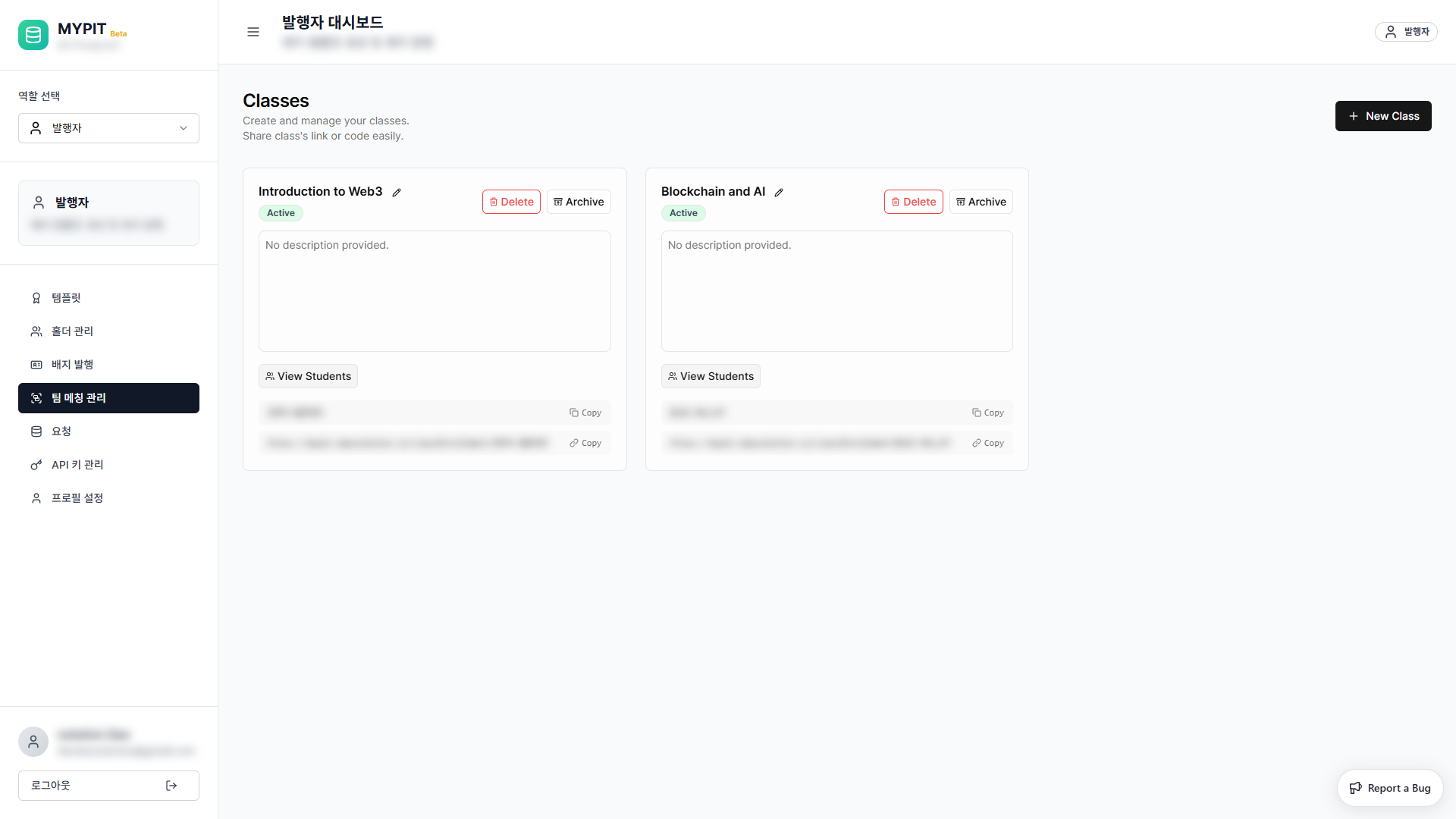Click the MYPIT logo icon
The width and height of the screenshot is (1456, 819).
pyautogui.click(x=33, y=35)
